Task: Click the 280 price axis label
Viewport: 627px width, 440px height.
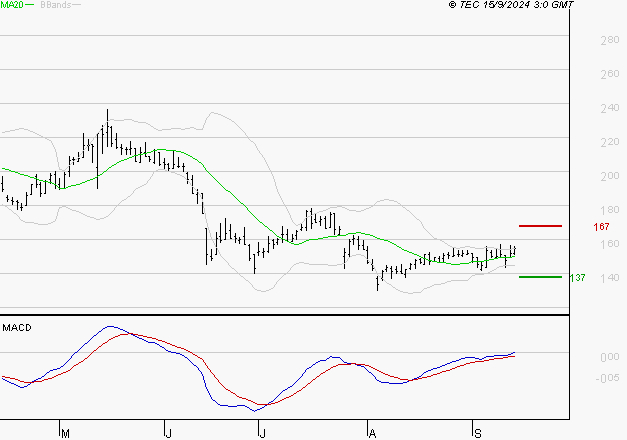Action: point(610,40)
